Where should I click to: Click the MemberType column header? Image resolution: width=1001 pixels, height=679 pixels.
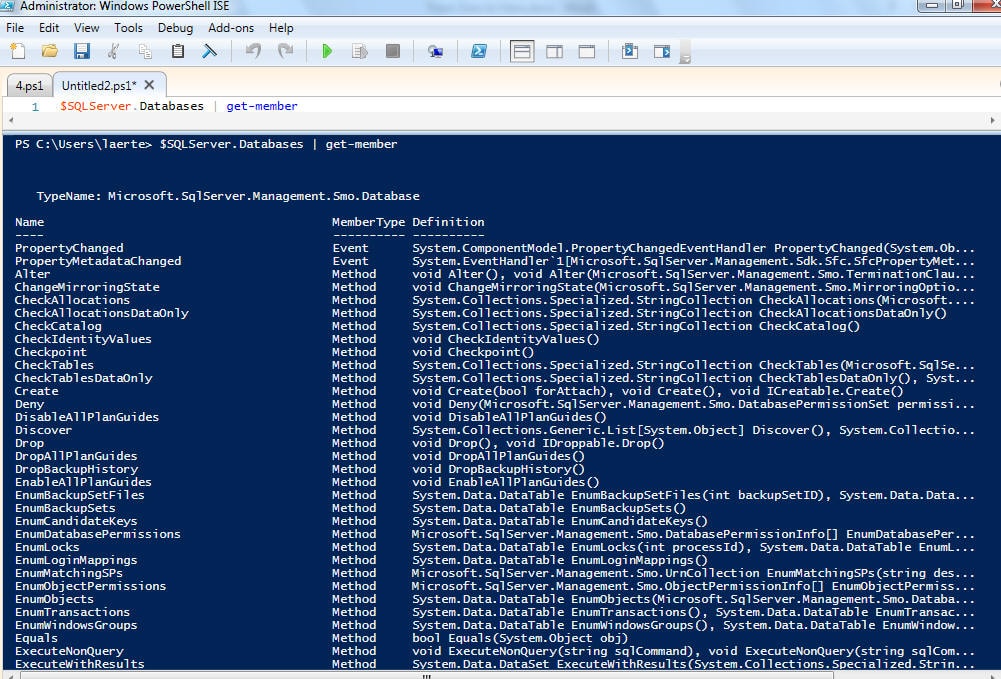368,222
